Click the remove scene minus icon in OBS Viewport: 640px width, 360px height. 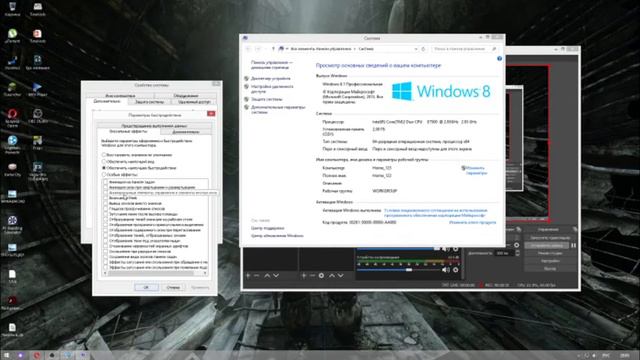click(x=257, y=276)
